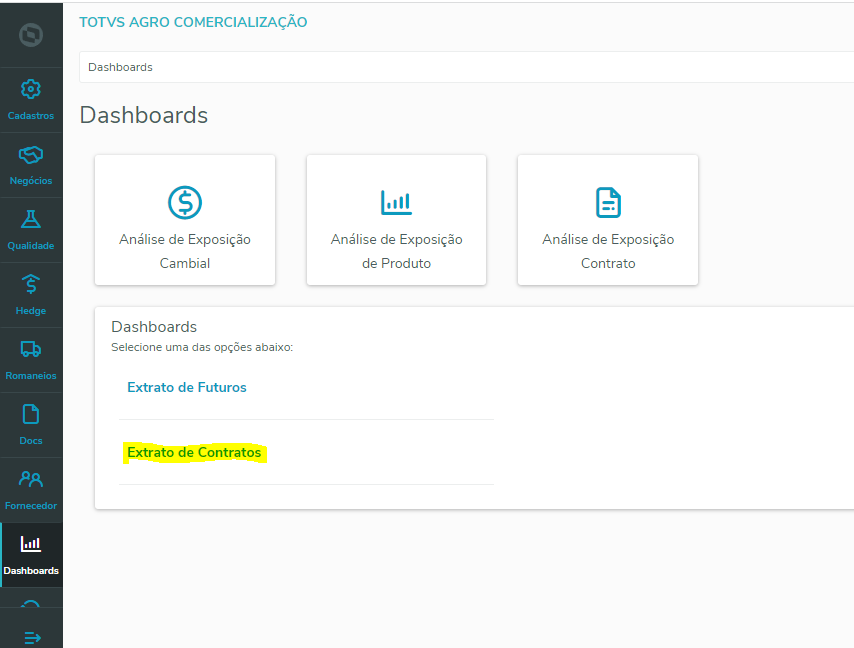
Task: Click the large Dashboards page heading
Action: [144, 115]
